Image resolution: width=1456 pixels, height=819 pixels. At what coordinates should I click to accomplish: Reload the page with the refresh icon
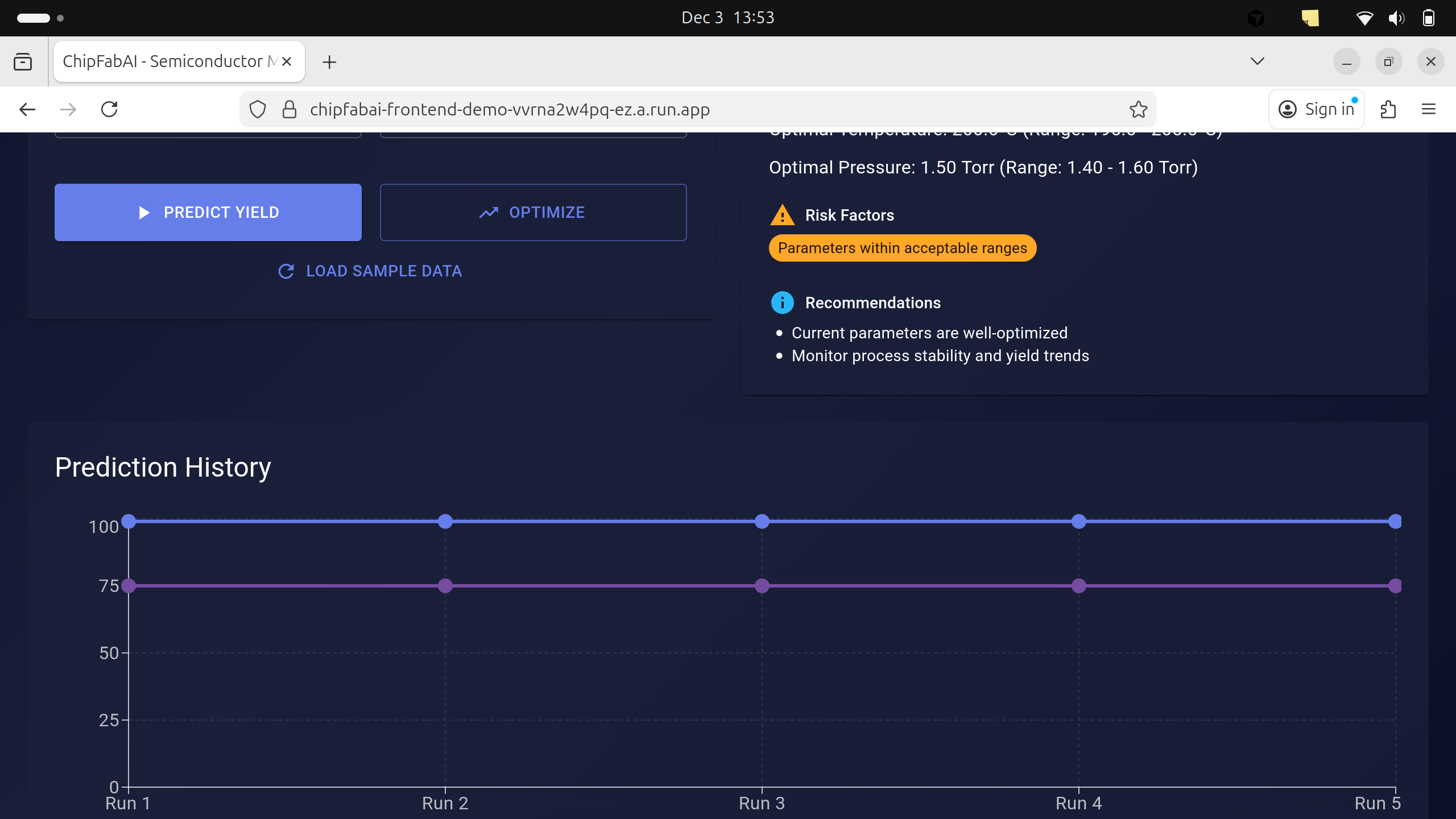(x=109, y=109)
